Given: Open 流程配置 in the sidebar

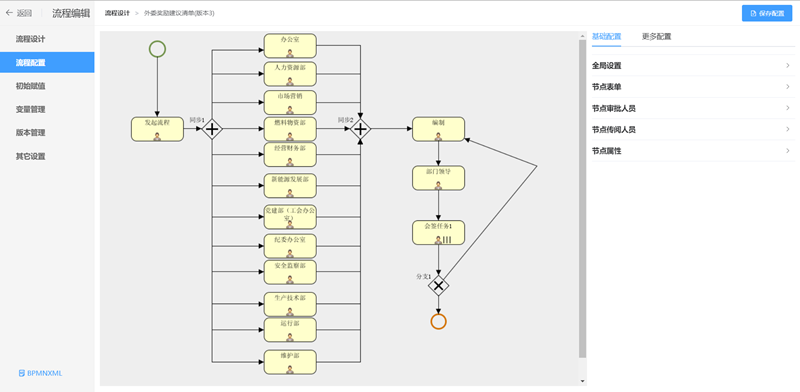Looking at the screenshot, I should [x=47, y=63].
